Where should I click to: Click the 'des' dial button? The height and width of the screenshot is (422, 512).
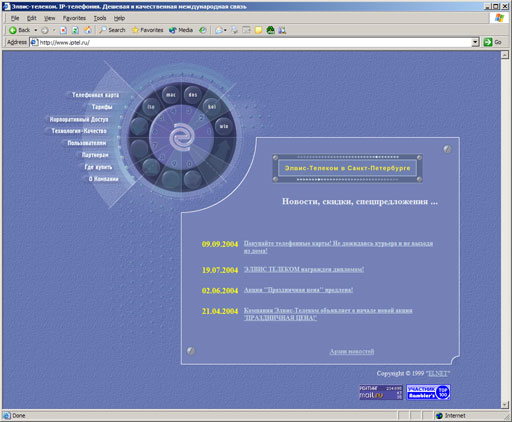click(193, 95)
